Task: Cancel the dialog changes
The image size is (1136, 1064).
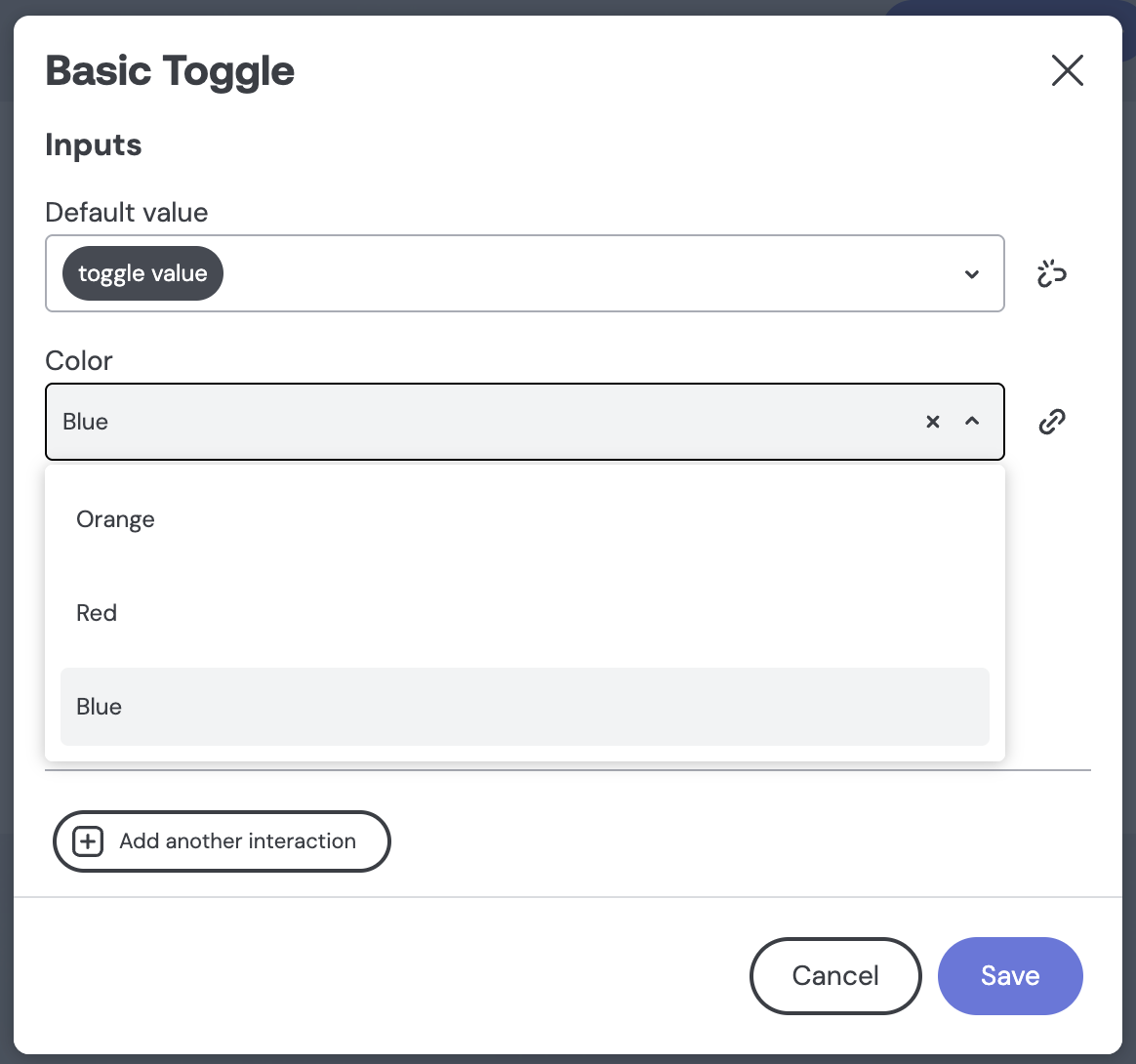Action: coord(835,975)
